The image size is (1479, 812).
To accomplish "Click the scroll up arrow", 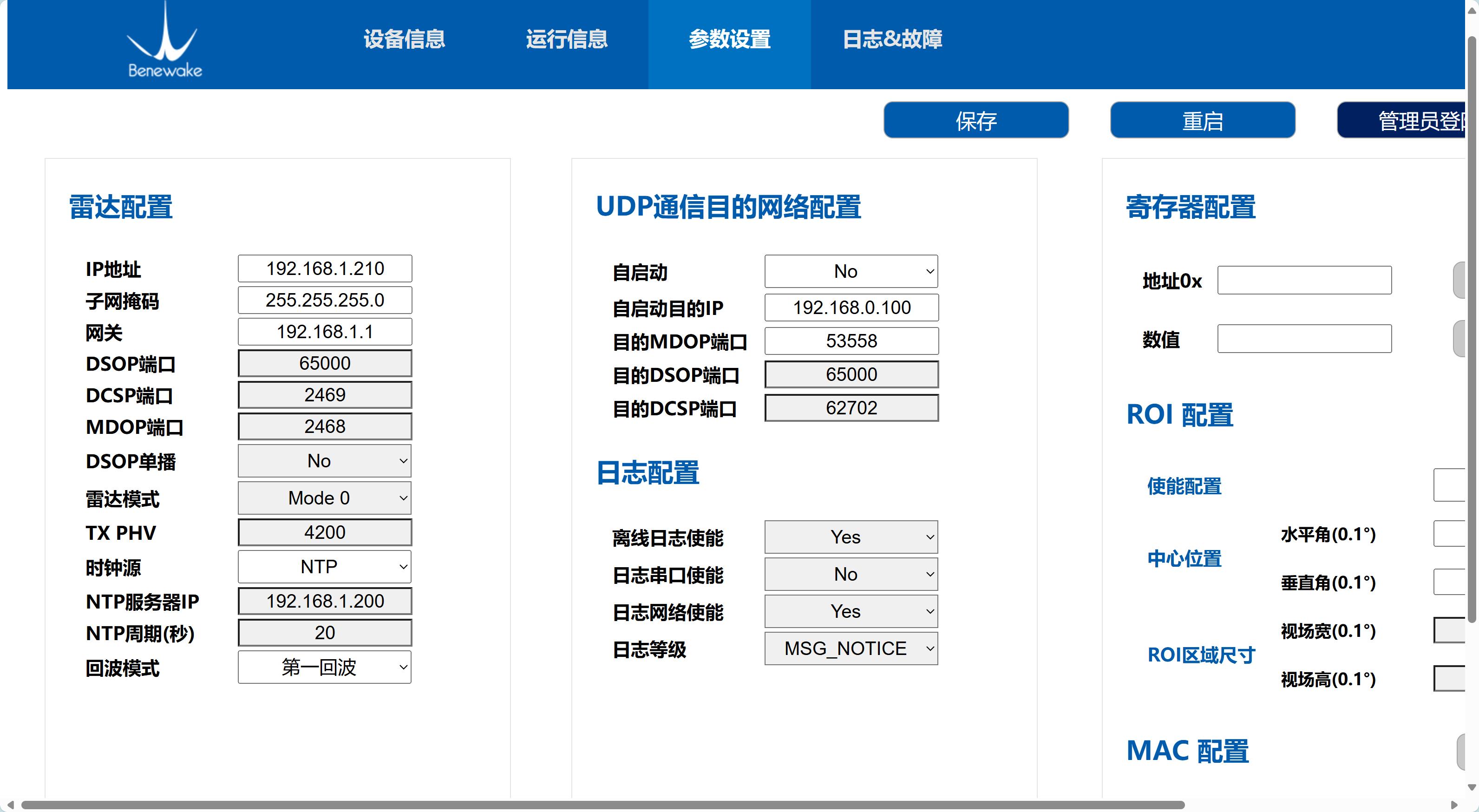I will [x=1472, y=11].
